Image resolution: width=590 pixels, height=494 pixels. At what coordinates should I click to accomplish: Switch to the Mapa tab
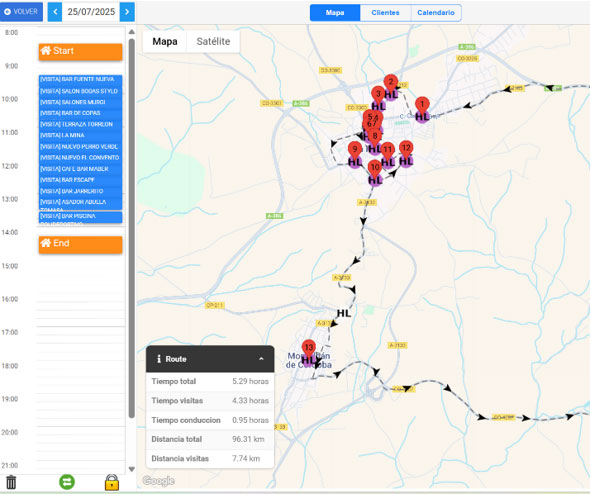pos(335,13)
